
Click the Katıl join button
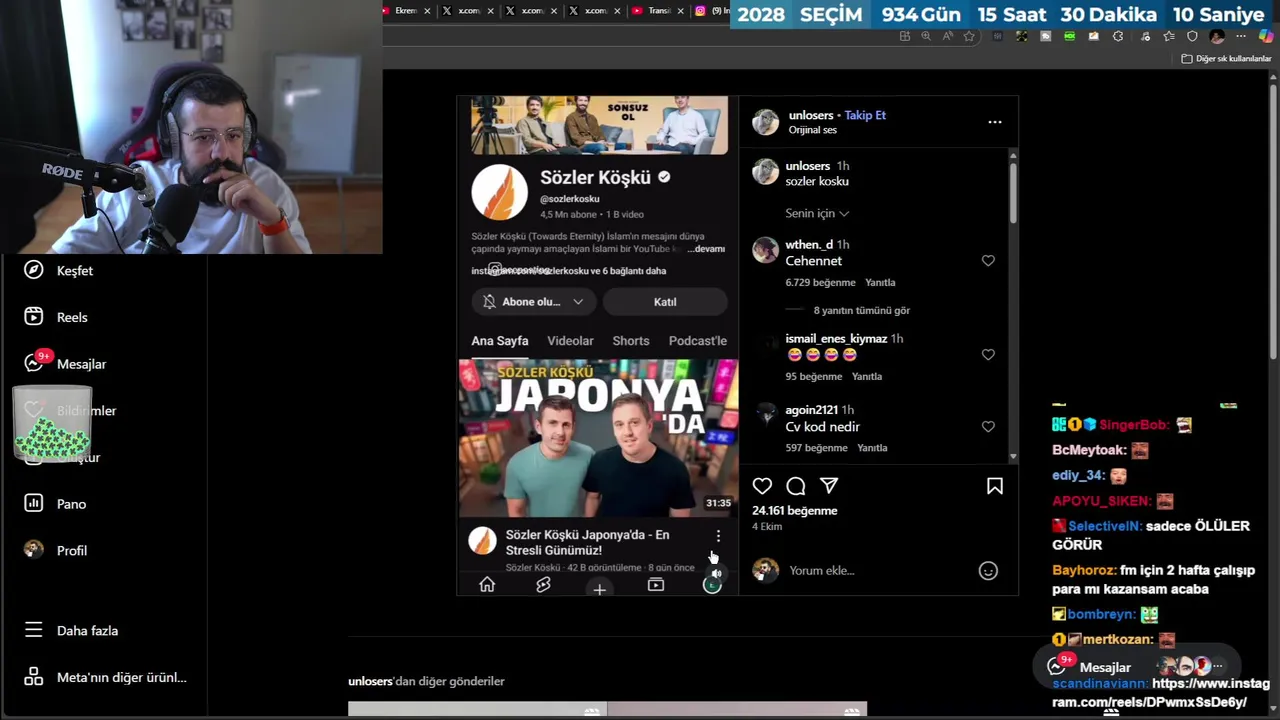[665, 302]
